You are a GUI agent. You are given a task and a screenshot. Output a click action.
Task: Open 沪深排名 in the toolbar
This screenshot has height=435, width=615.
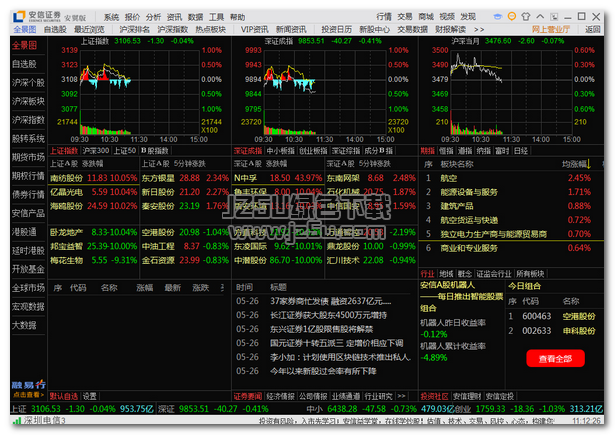(x=135, y=29)
